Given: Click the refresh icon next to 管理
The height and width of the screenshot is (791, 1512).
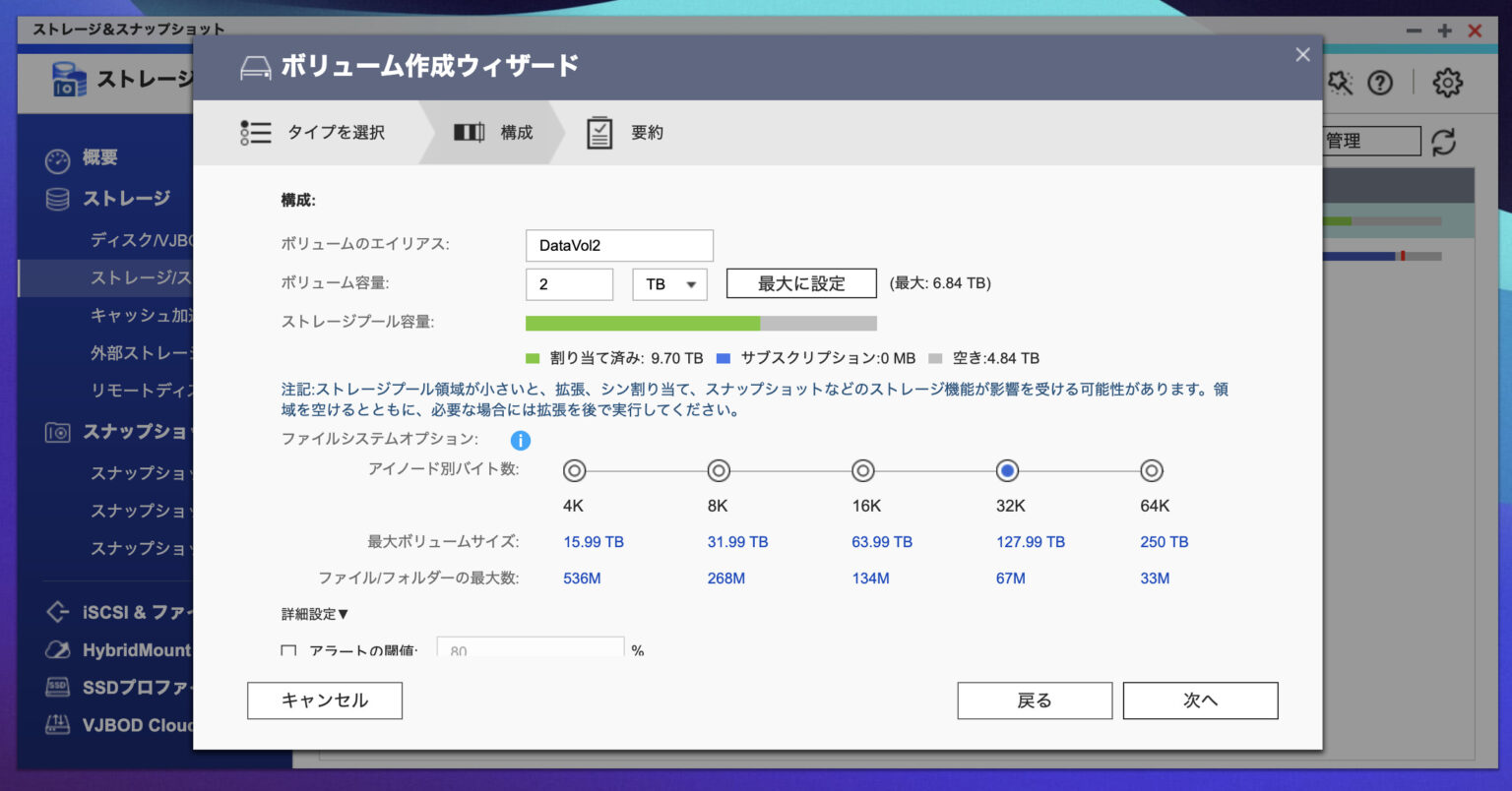Looking at the screenshot, I should coord(1444,141).
